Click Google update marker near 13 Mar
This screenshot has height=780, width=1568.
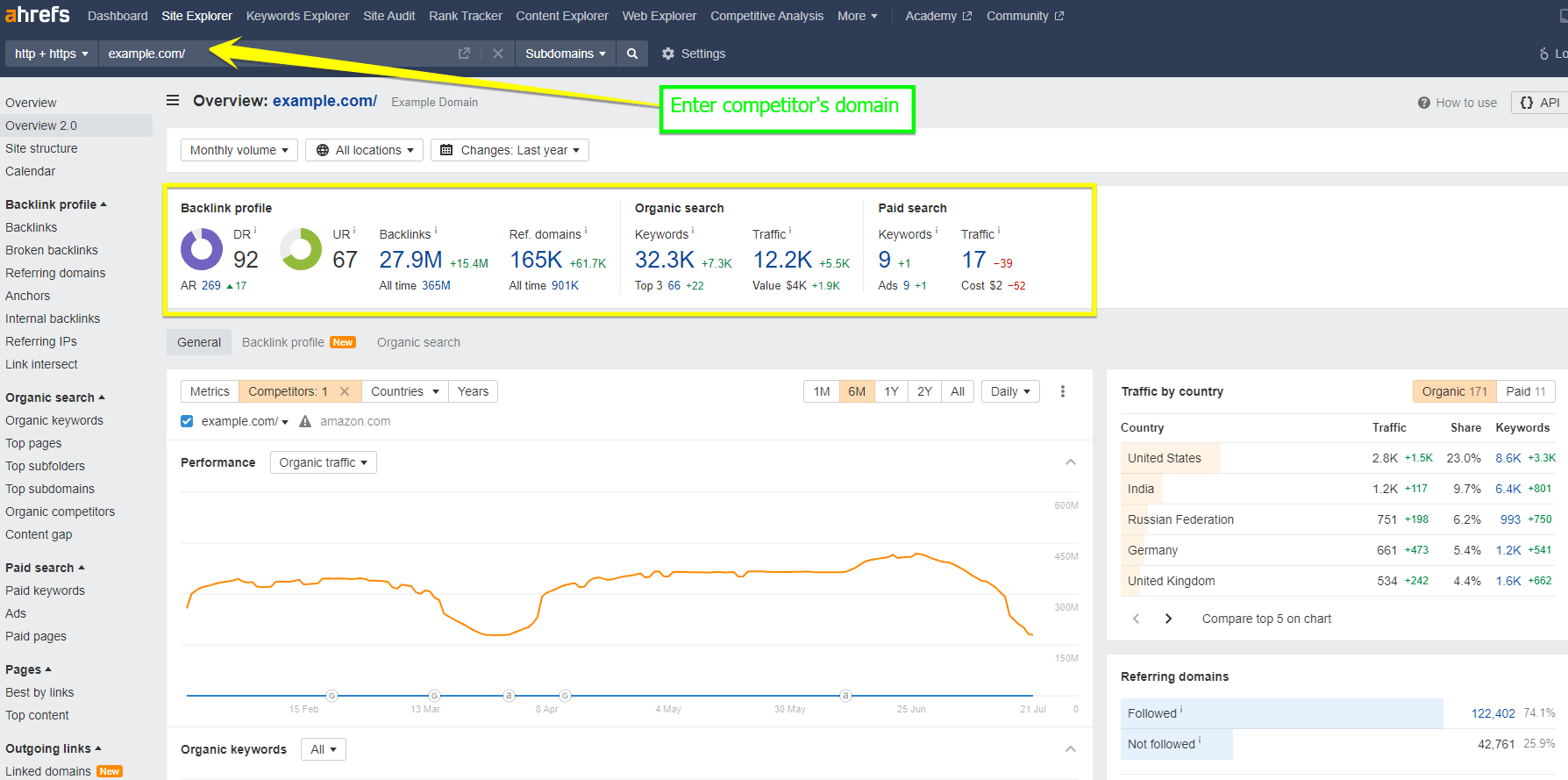(x=434, y=696)
